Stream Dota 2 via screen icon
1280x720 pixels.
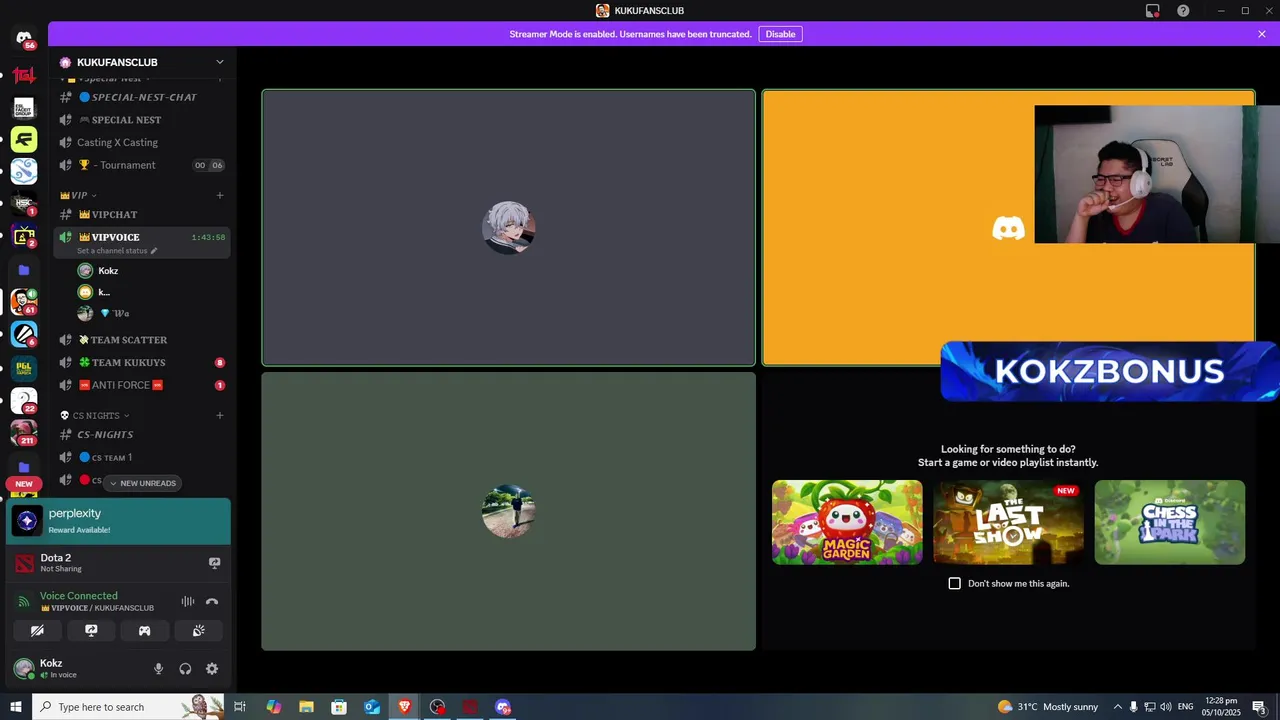(214, 563)
